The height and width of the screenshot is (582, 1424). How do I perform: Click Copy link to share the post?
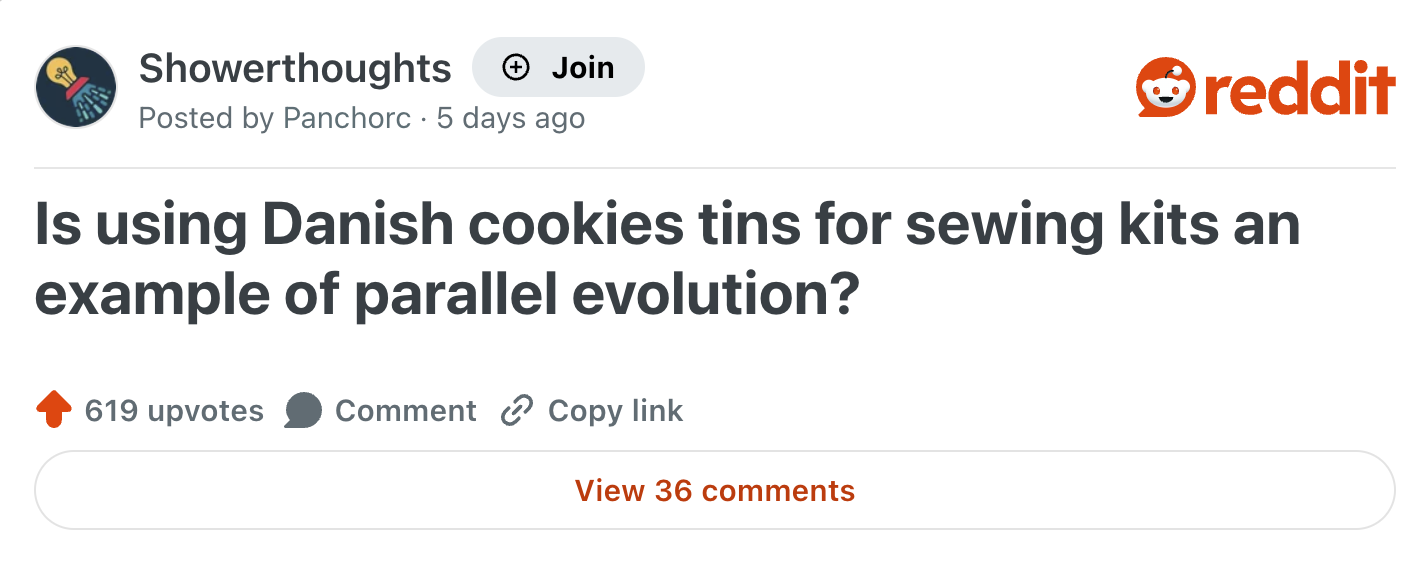click(x=614, y=410)
